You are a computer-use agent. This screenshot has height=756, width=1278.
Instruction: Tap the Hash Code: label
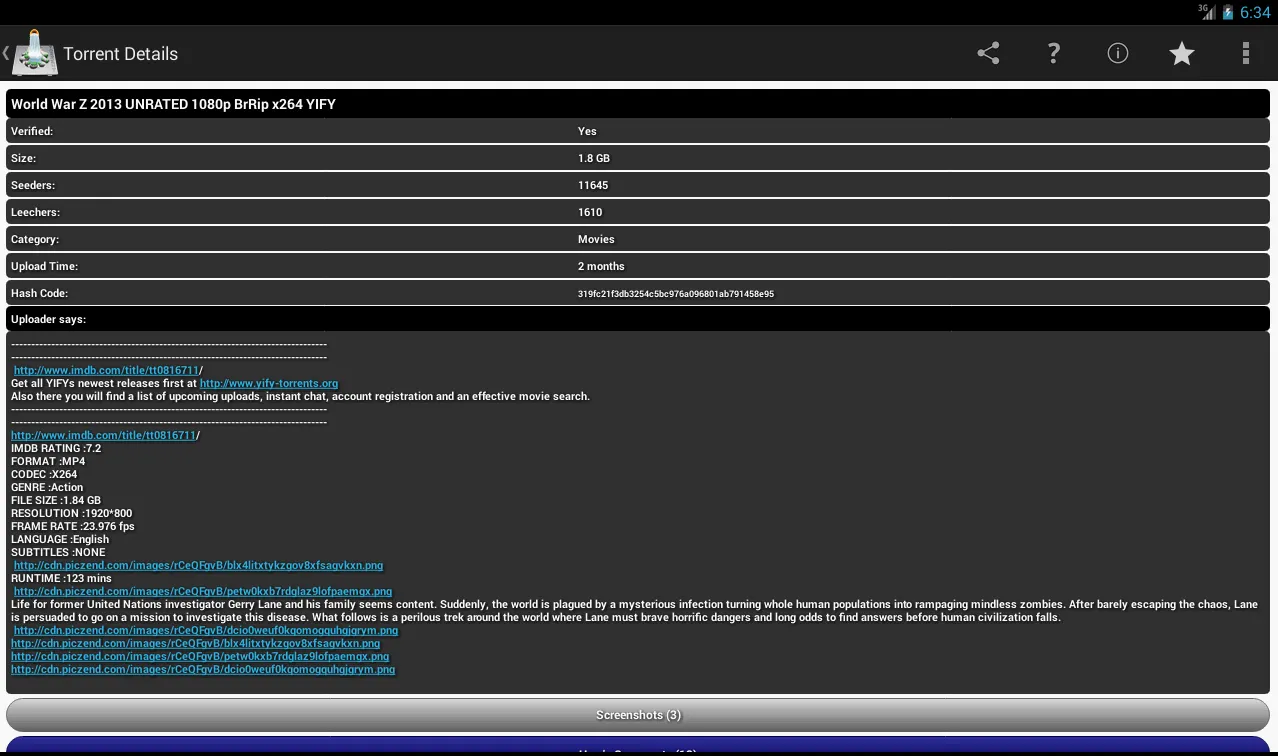pyautogui.click(x=39, y=293)
